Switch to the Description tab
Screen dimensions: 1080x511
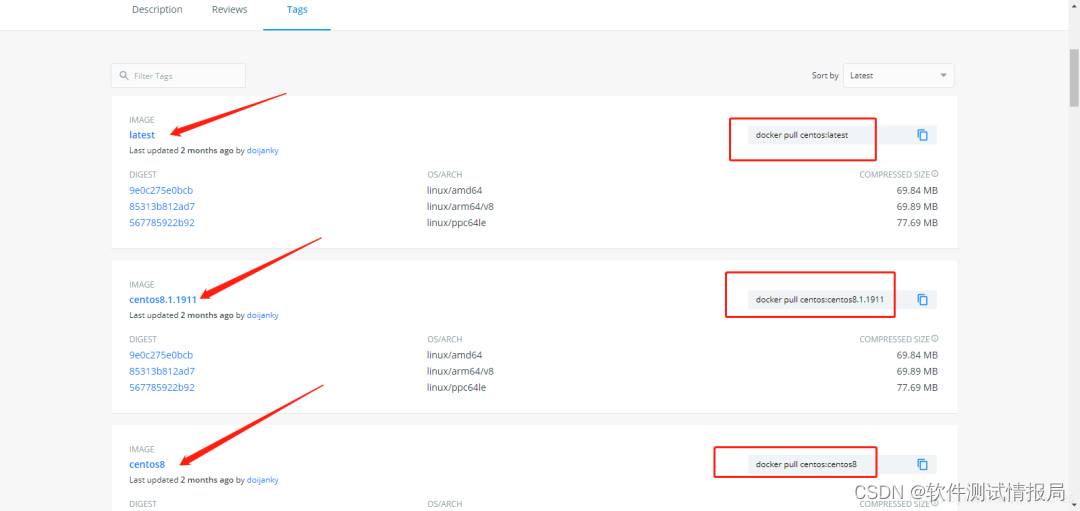[x=157, y=10]
